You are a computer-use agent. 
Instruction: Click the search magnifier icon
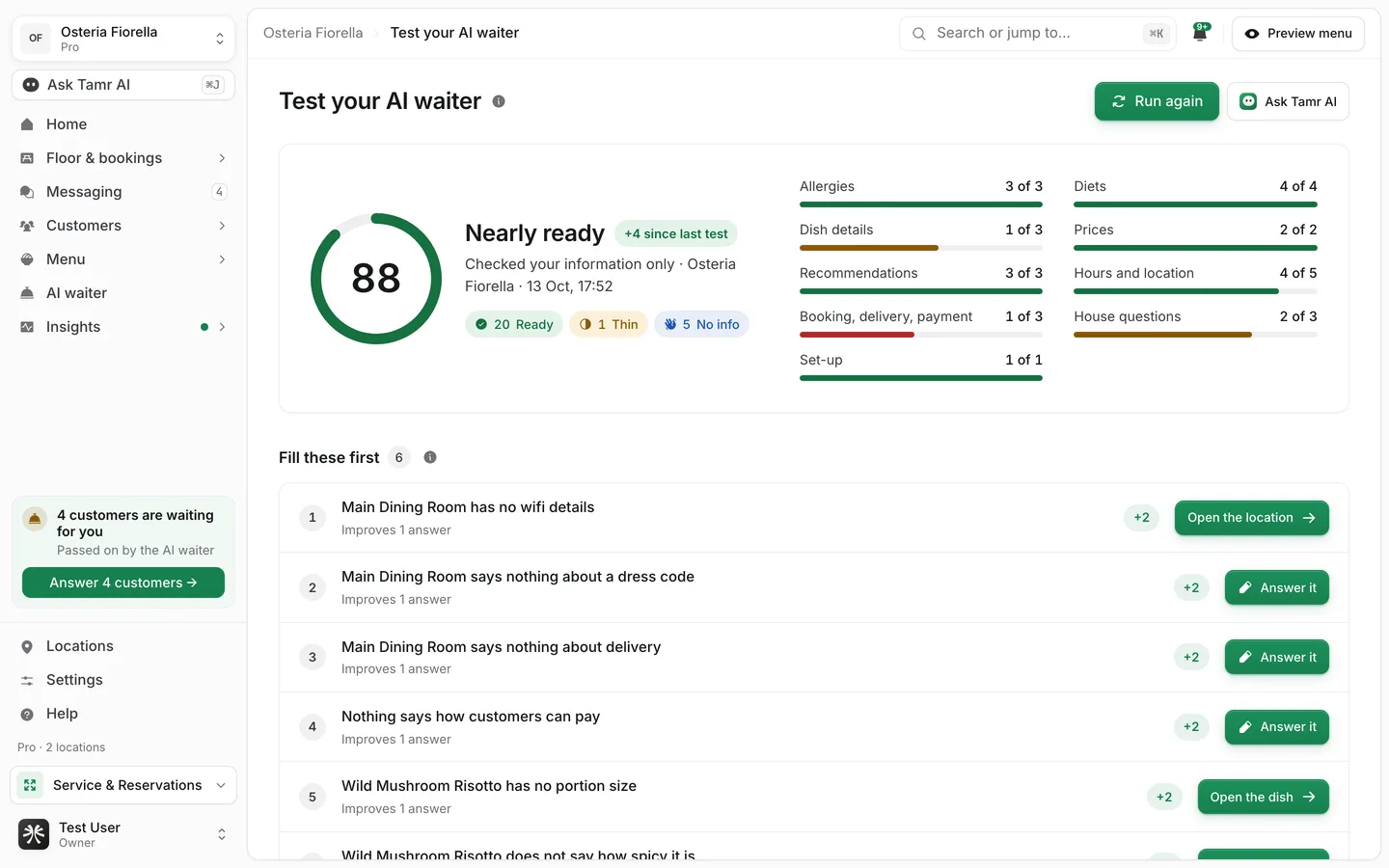[919, 34]
